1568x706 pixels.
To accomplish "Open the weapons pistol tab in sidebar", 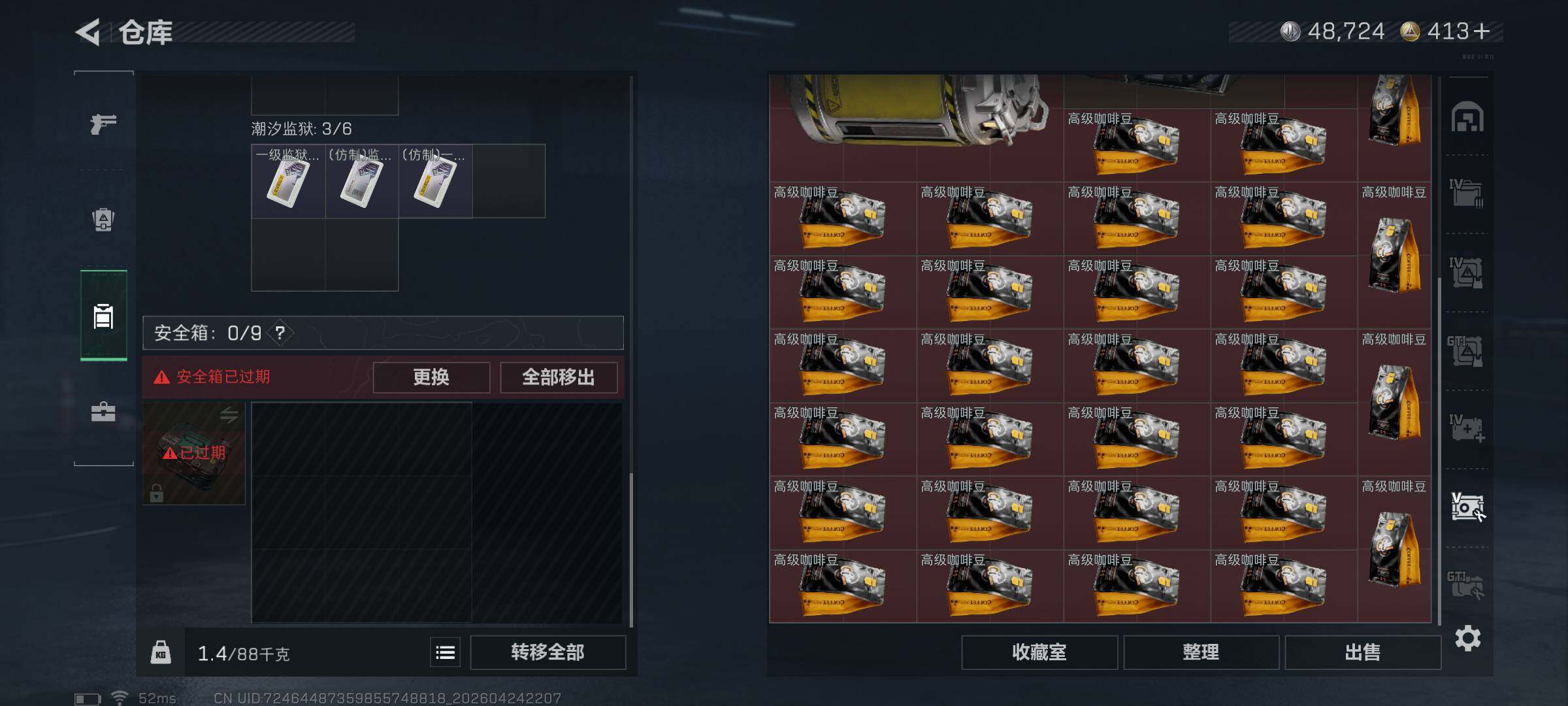I will [x=103, y=123].
